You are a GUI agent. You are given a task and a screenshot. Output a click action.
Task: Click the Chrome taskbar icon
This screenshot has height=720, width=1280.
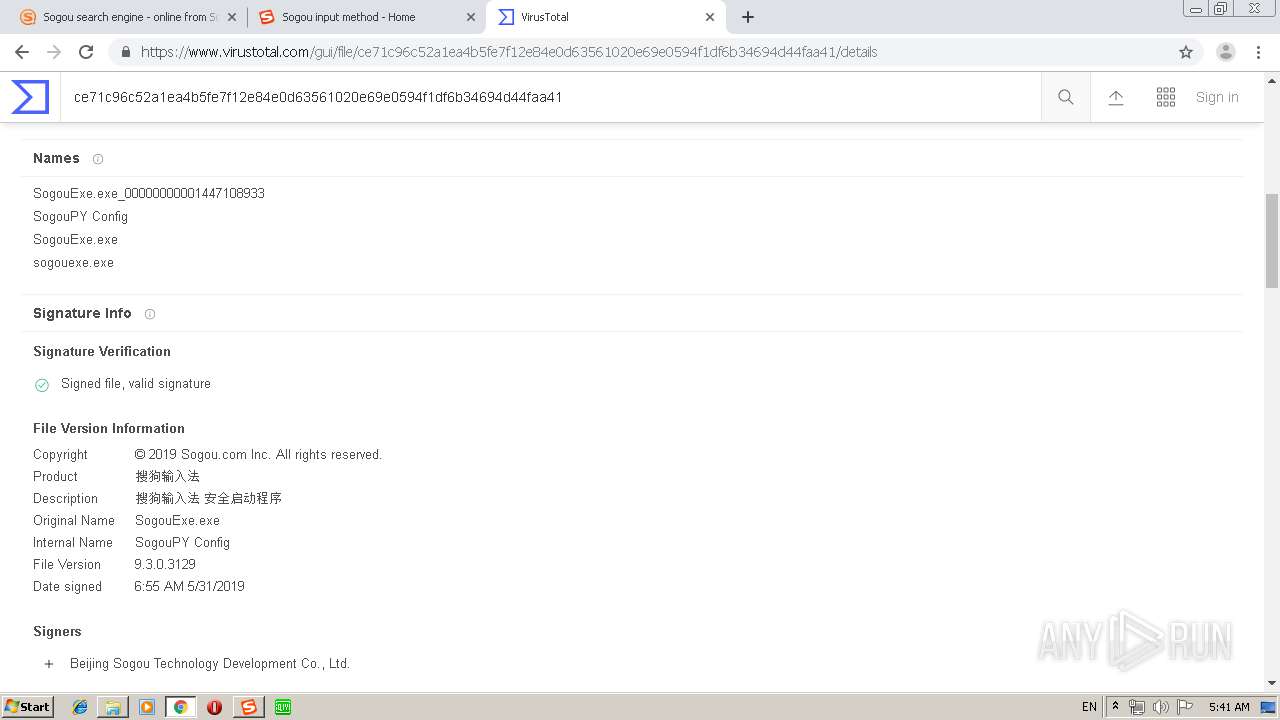point(180,707)
